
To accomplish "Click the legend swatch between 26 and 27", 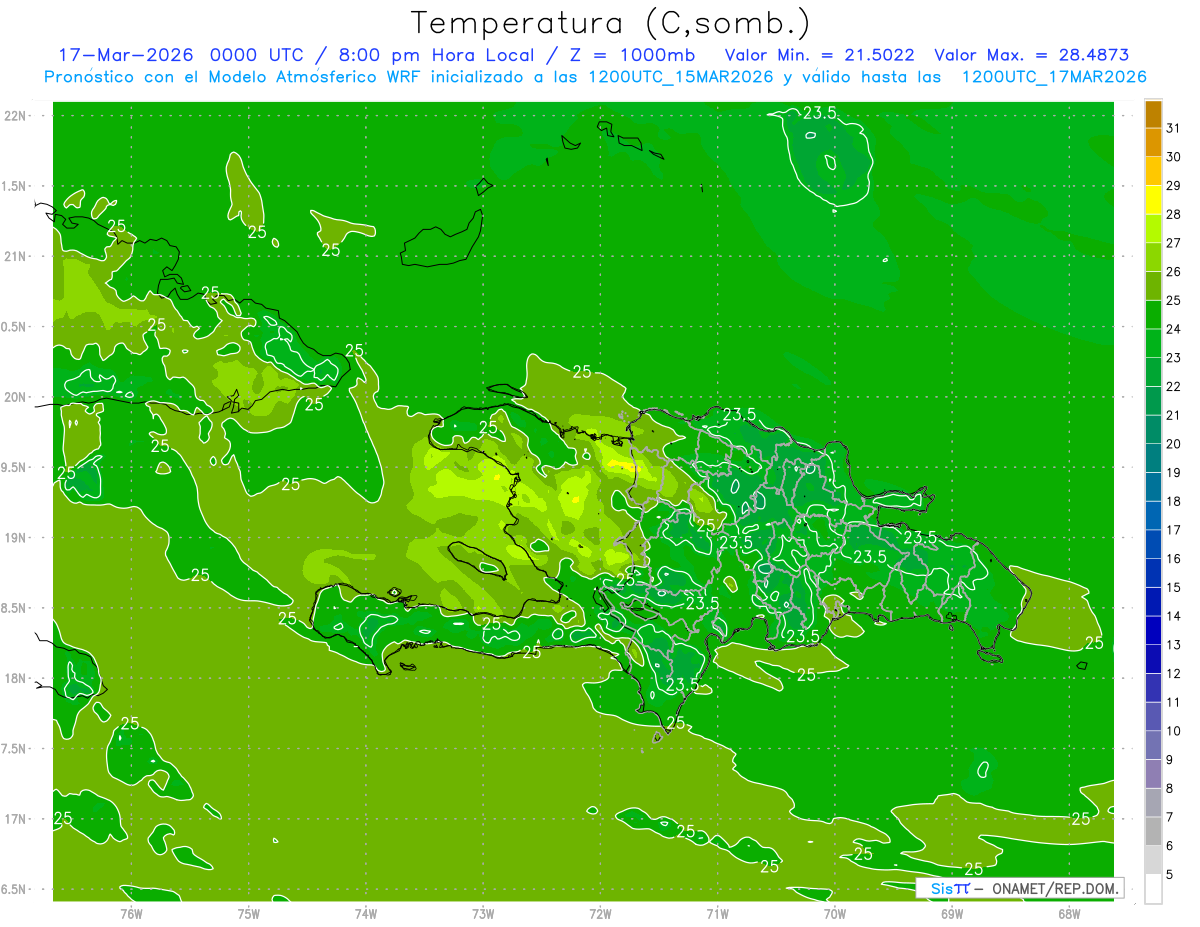I will click(1153, 257).
